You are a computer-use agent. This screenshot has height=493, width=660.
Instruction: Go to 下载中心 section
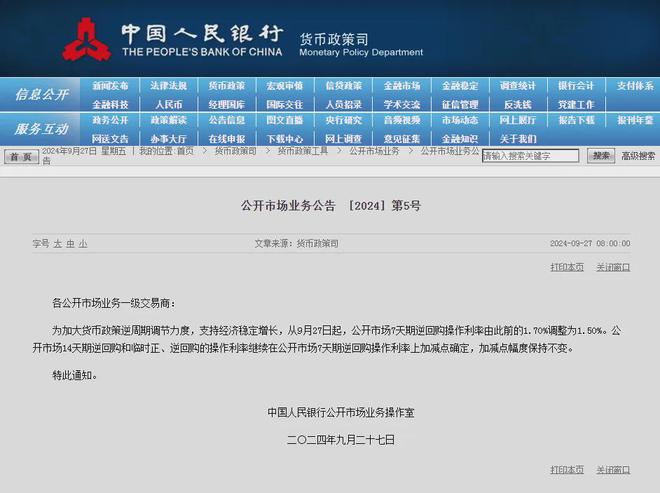(x=285, y=139)
